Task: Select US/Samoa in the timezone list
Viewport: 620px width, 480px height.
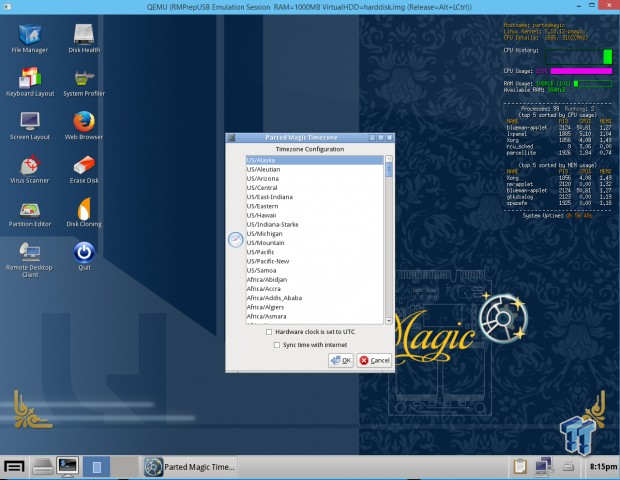Action: coord(315,270)
